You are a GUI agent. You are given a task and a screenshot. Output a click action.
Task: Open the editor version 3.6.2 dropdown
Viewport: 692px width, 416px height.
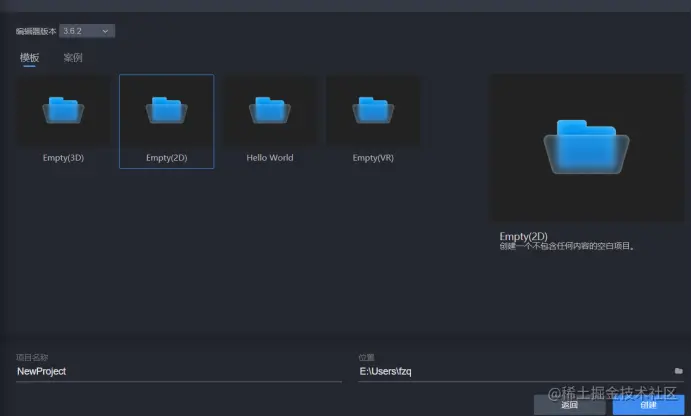87,31
